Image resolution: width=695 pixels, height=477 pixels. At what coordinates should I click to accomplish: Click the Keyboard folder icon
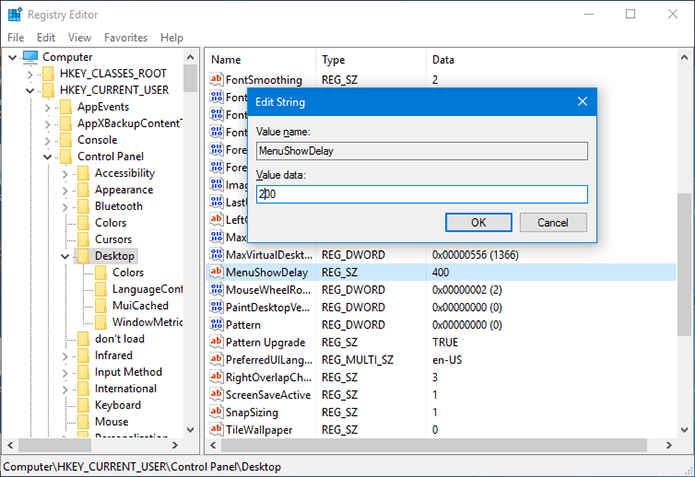pos(83,405)
